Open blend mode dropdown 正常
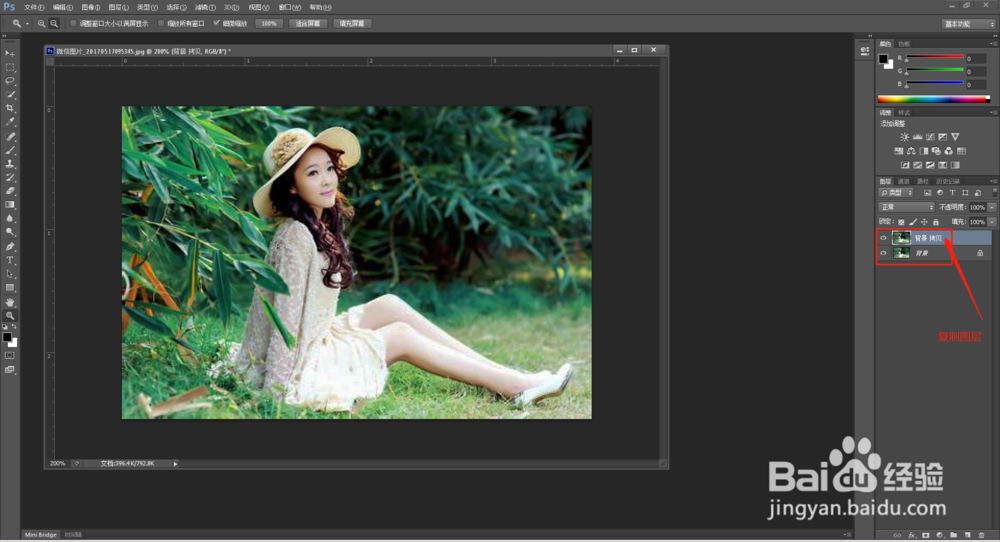Image resolution: width=1000 pixels, height=542 pixels. [906, 207]
